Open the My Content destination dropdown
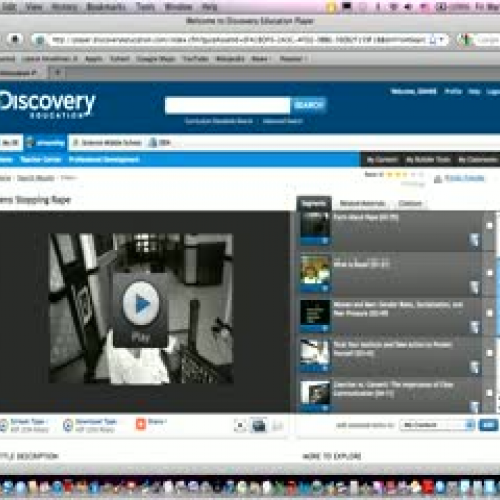The width and height of the screenshot is (500, 500). click(x=437, y=425)
